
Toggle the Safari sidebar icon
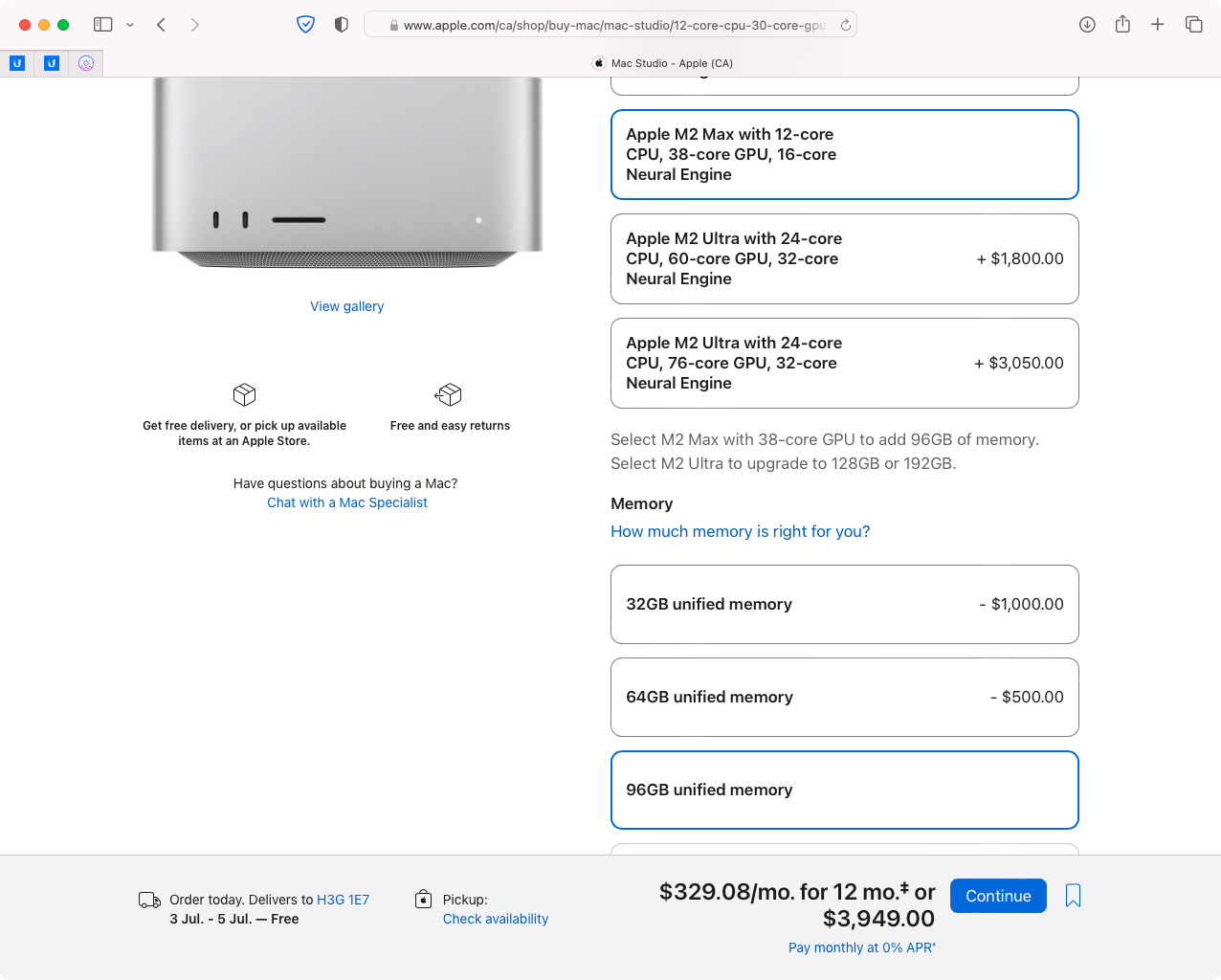pos(102,25)
